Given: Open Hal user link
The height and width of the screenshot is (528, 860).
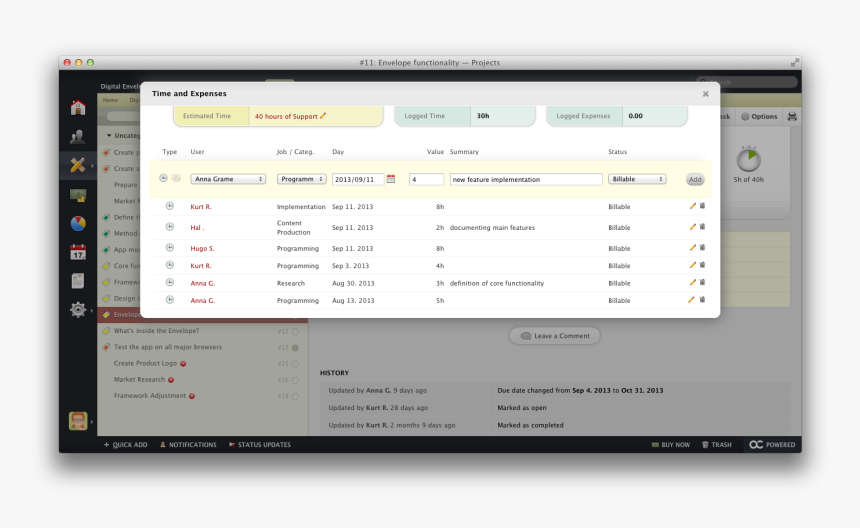Looking at the screenshot, I should [x=197, y=228].
